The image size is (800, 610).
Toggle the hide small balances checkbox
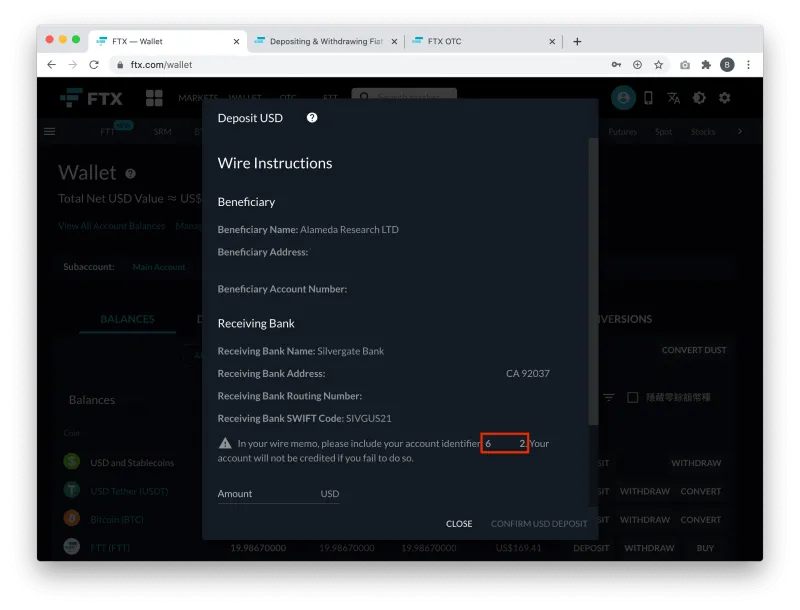[633, 397]
